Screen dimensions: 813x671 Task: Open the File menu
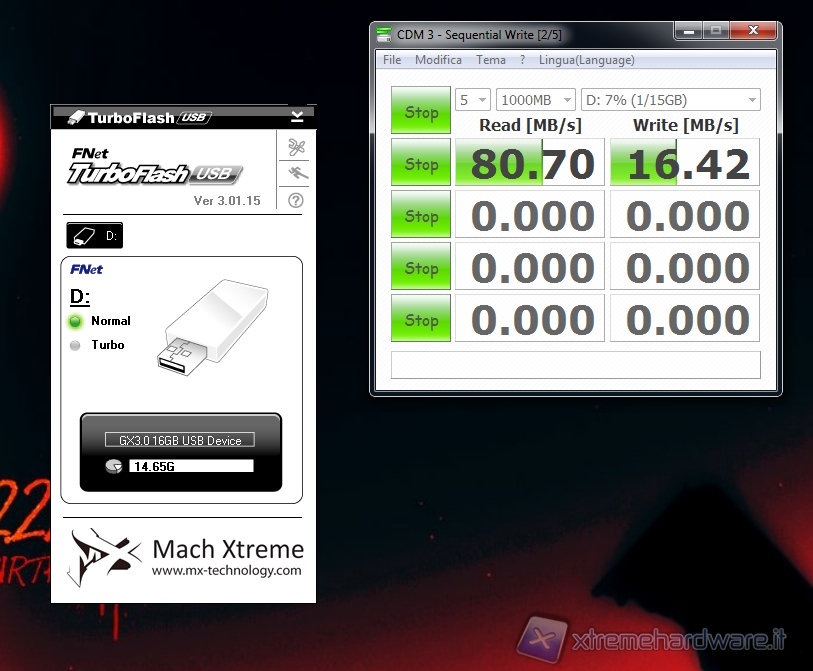click(x=392, y=60)
